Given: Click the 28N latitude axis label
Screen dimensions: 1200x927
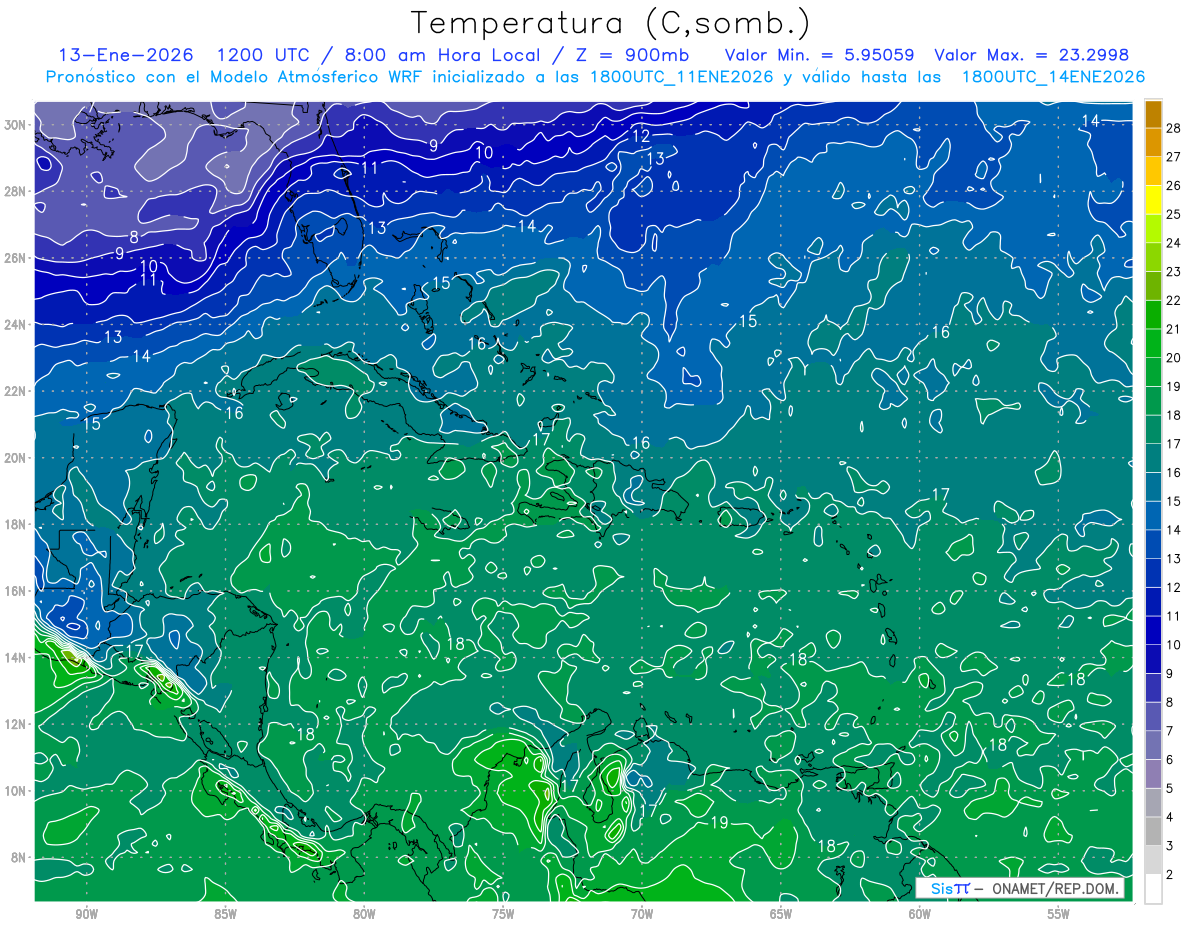Looking at the screenshot, I should point(17,191).
